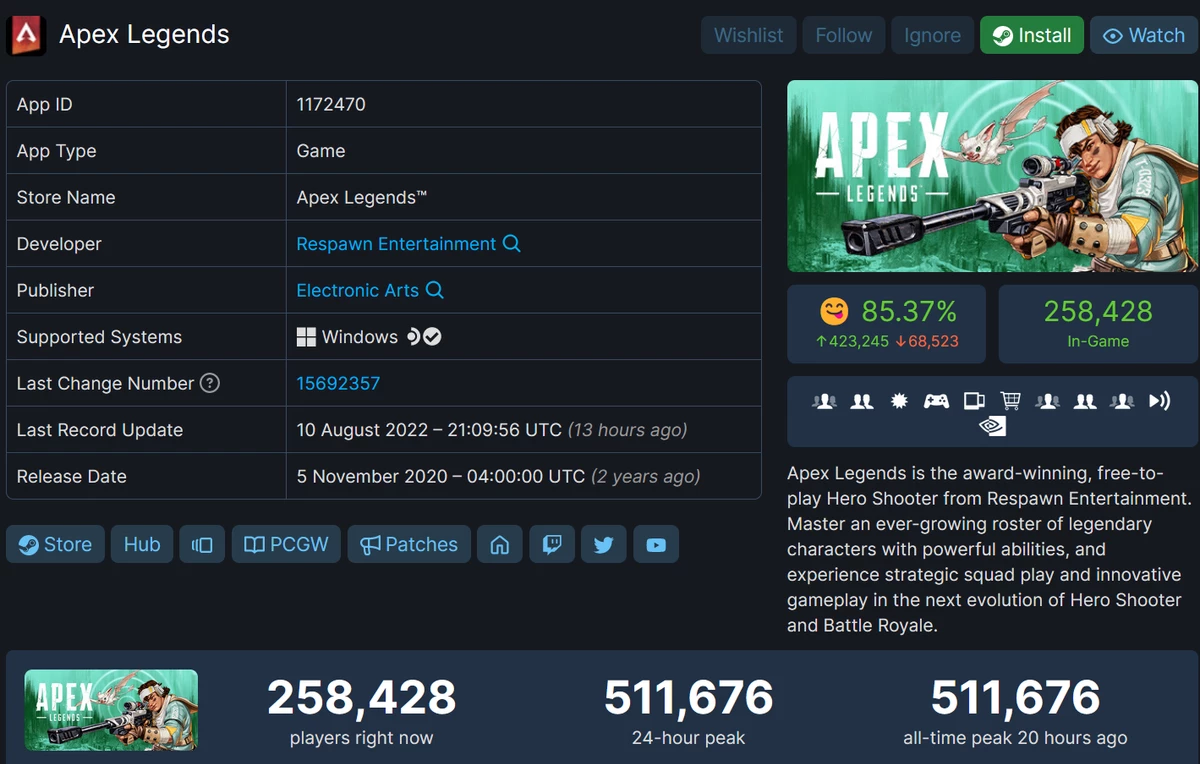Click the 258,428 In-Game counter box

(1098, 324)
